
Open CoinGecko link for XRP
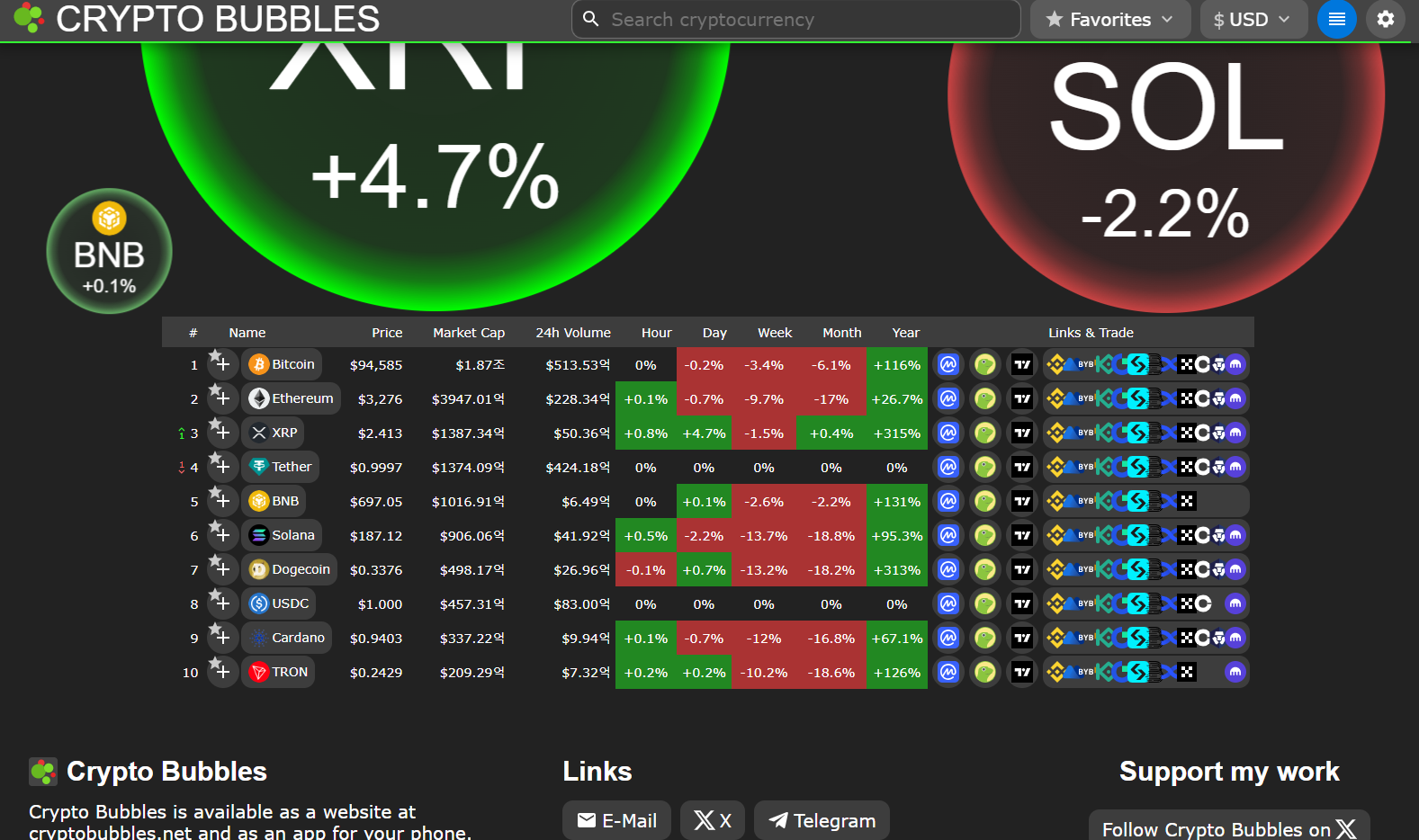(x=985, y=433)
